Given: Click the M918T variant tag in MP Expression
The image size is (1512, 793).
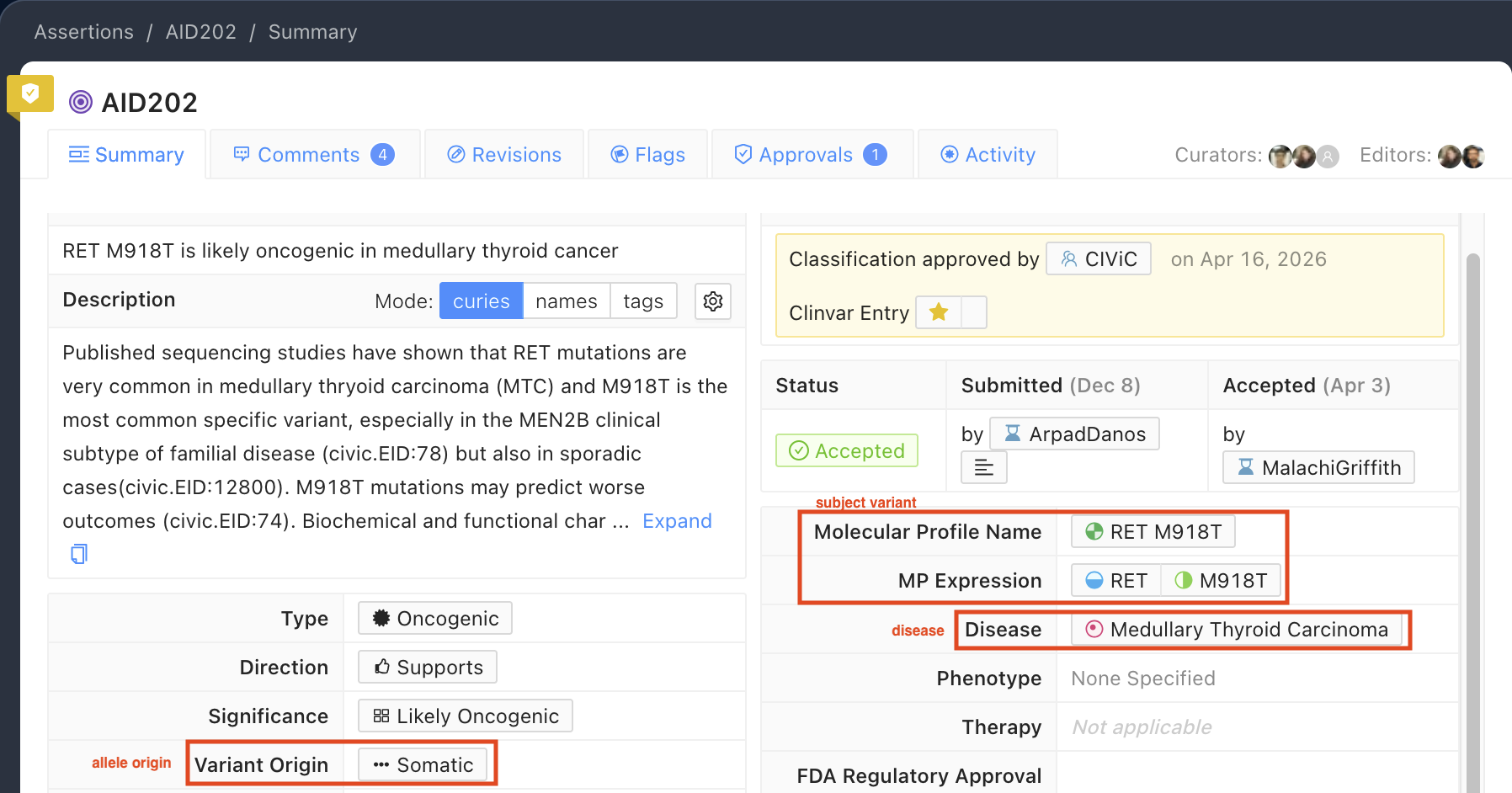Looking at the screenshot, I should [1221, 581].
